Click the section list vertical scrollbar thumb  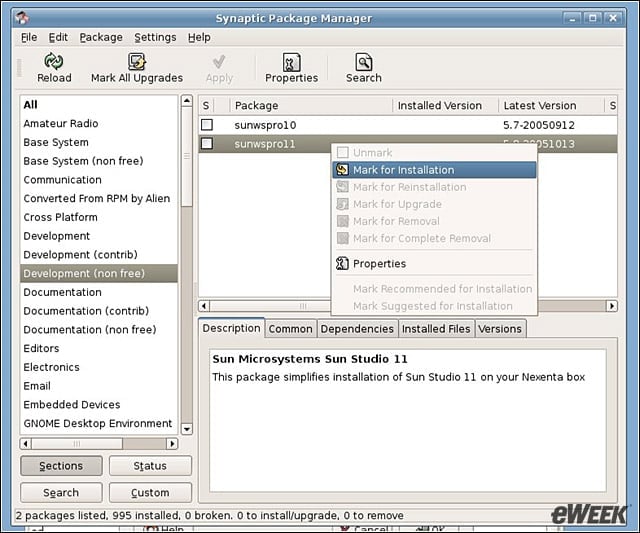(187, 156)
